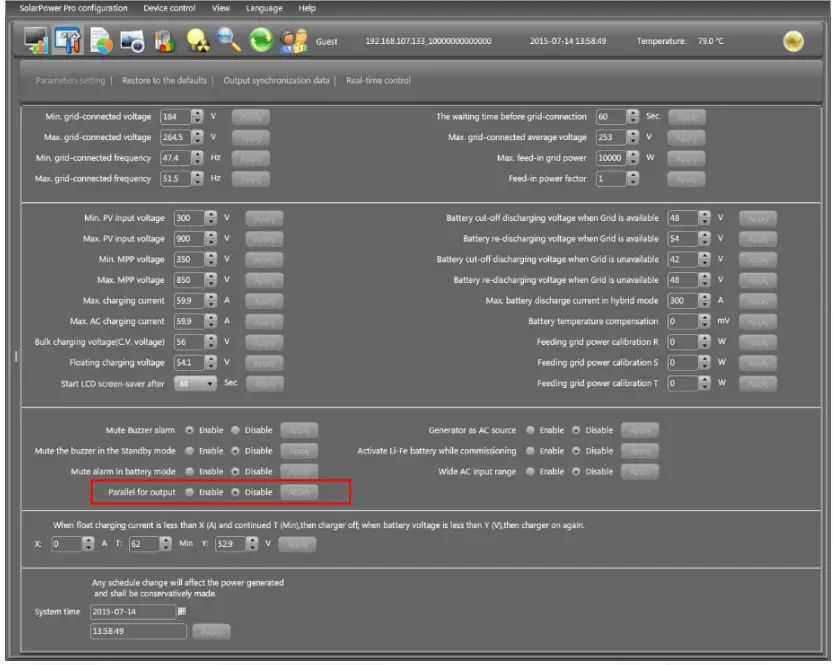Click the Temperature 79.0 °C reading

tap(680, 41)
